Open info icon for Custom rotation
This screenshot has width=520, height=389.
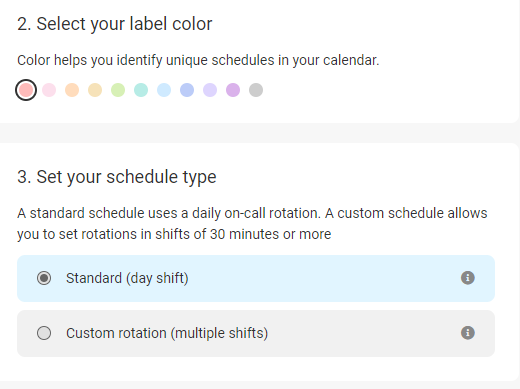pos(468,333)
